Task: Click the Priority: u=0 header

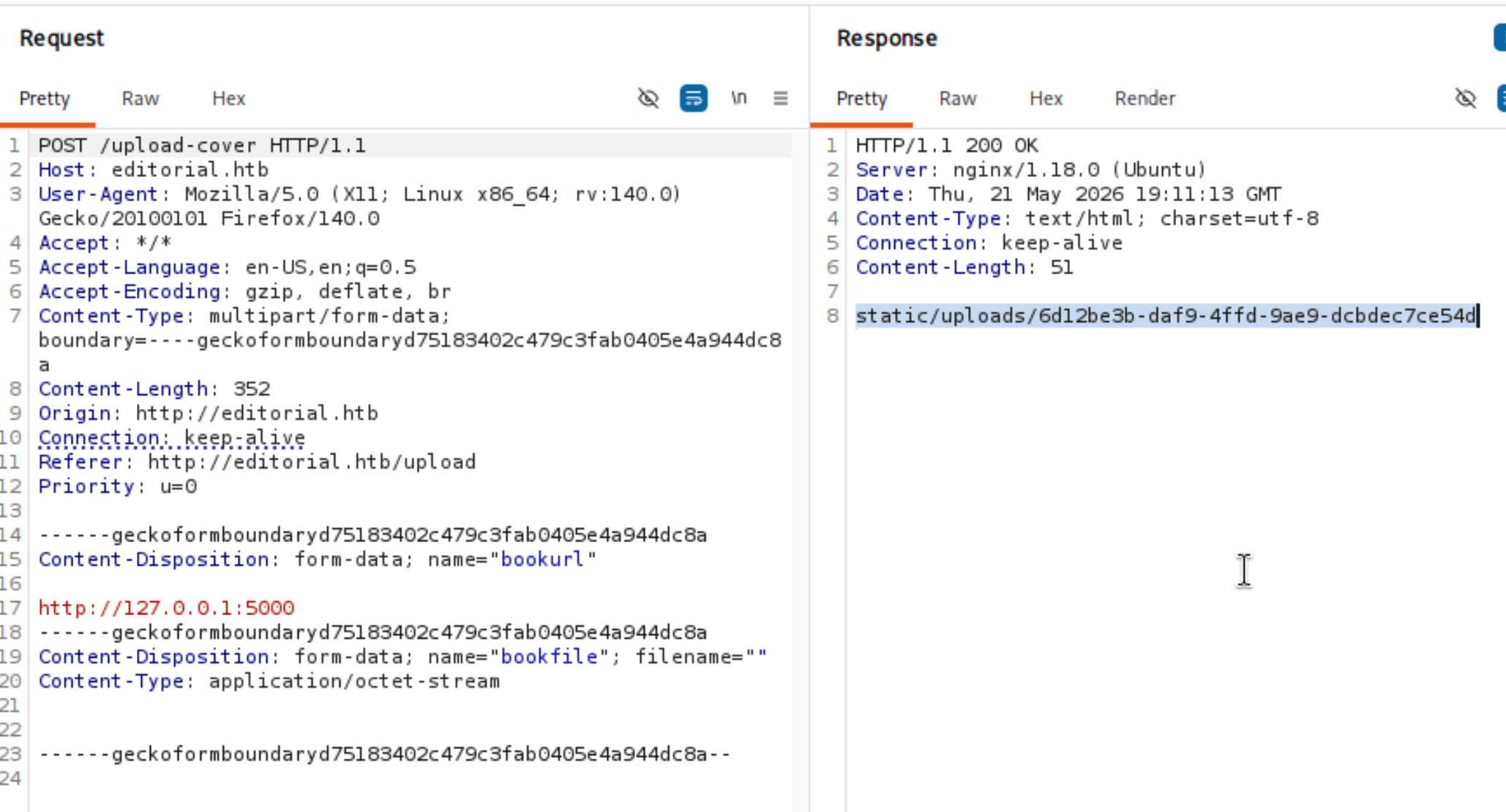Action: pyautogui.click(x=118, y=486)
